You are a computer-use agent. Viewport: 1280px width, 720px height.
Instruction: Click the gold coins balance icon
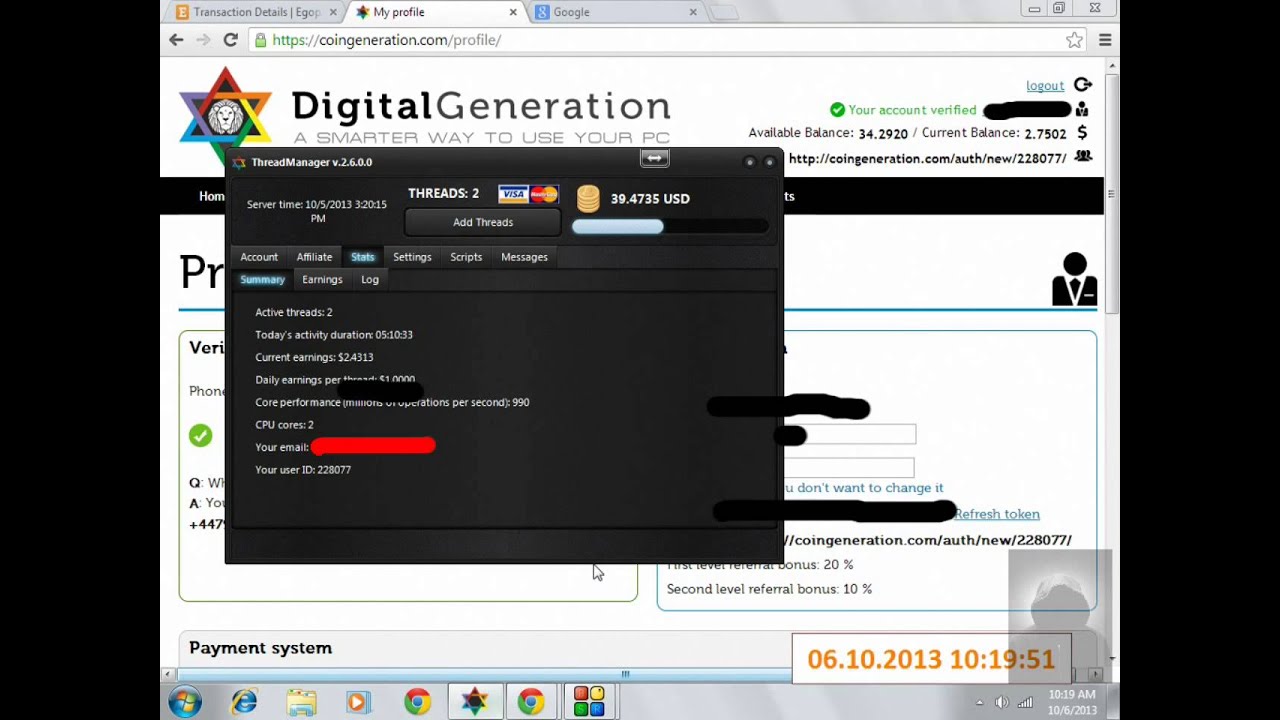click(588, 198)
